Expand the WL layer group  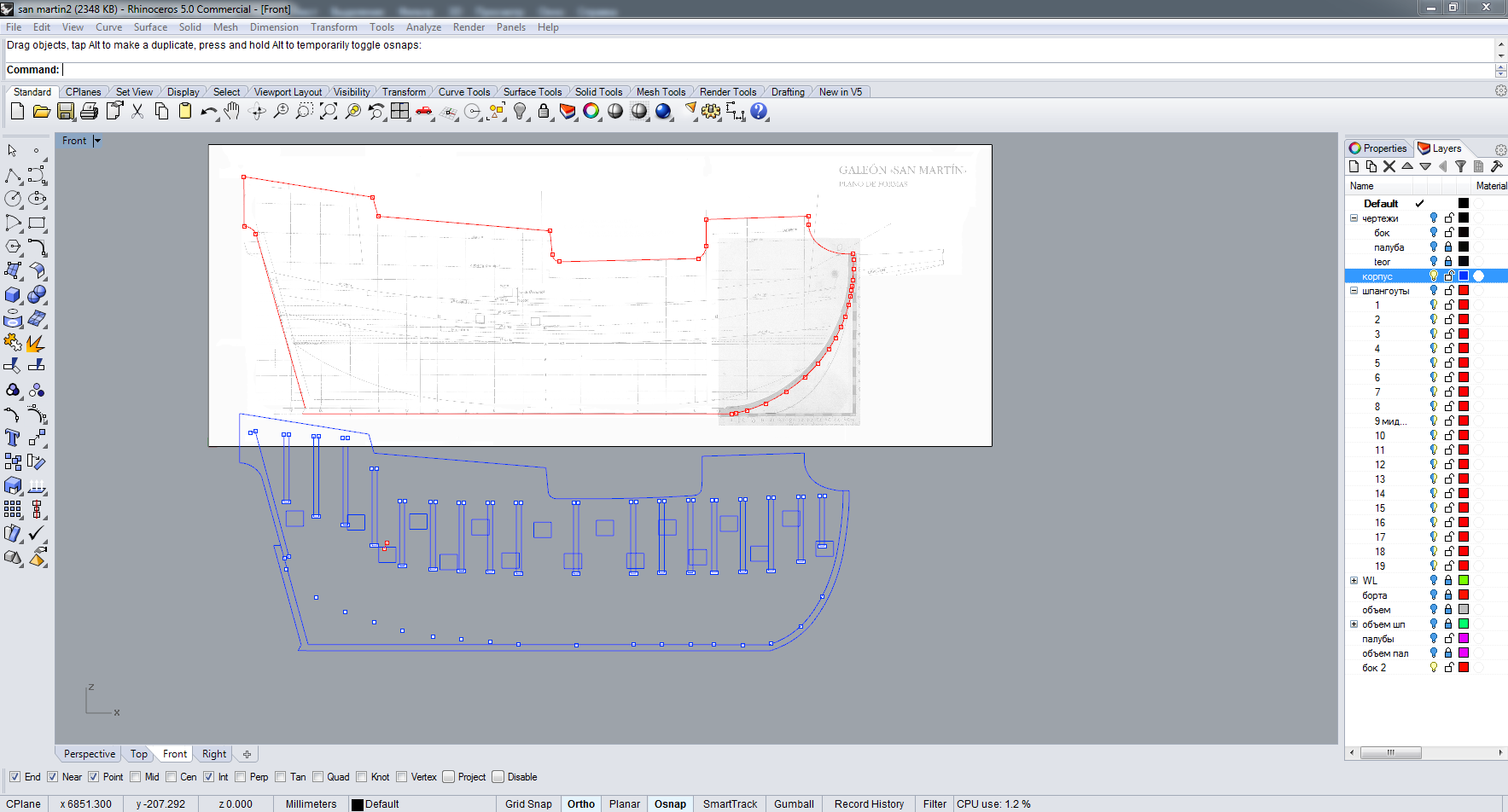click(x=1354, y=581)
